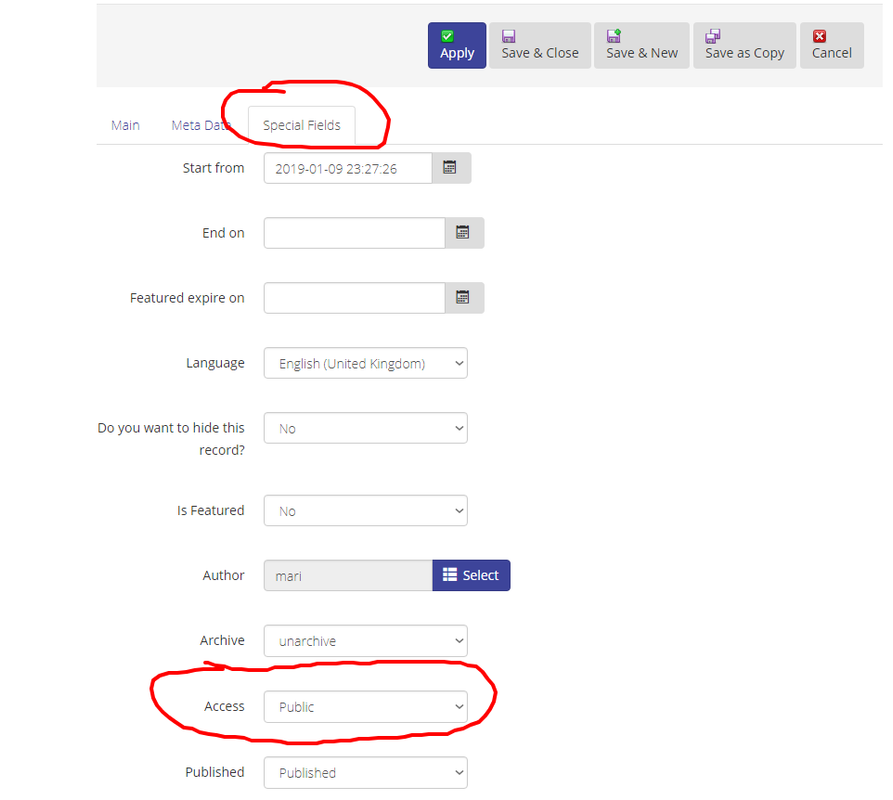
Task: Click Save & New button
Action: pos(641,46)
